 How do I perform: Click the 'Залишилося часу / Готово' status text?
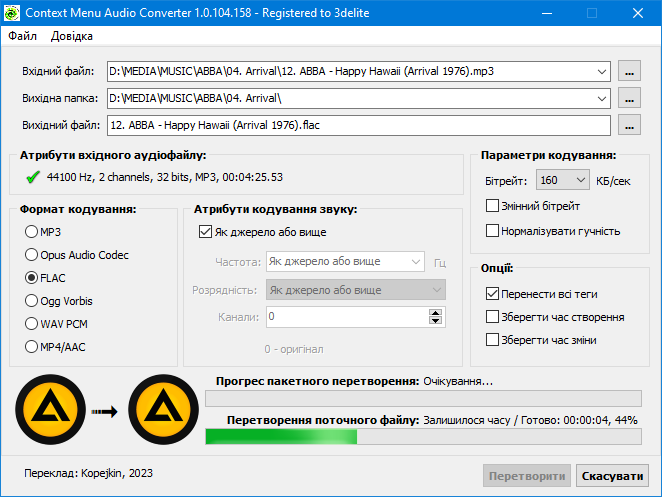tap(530, 420)
